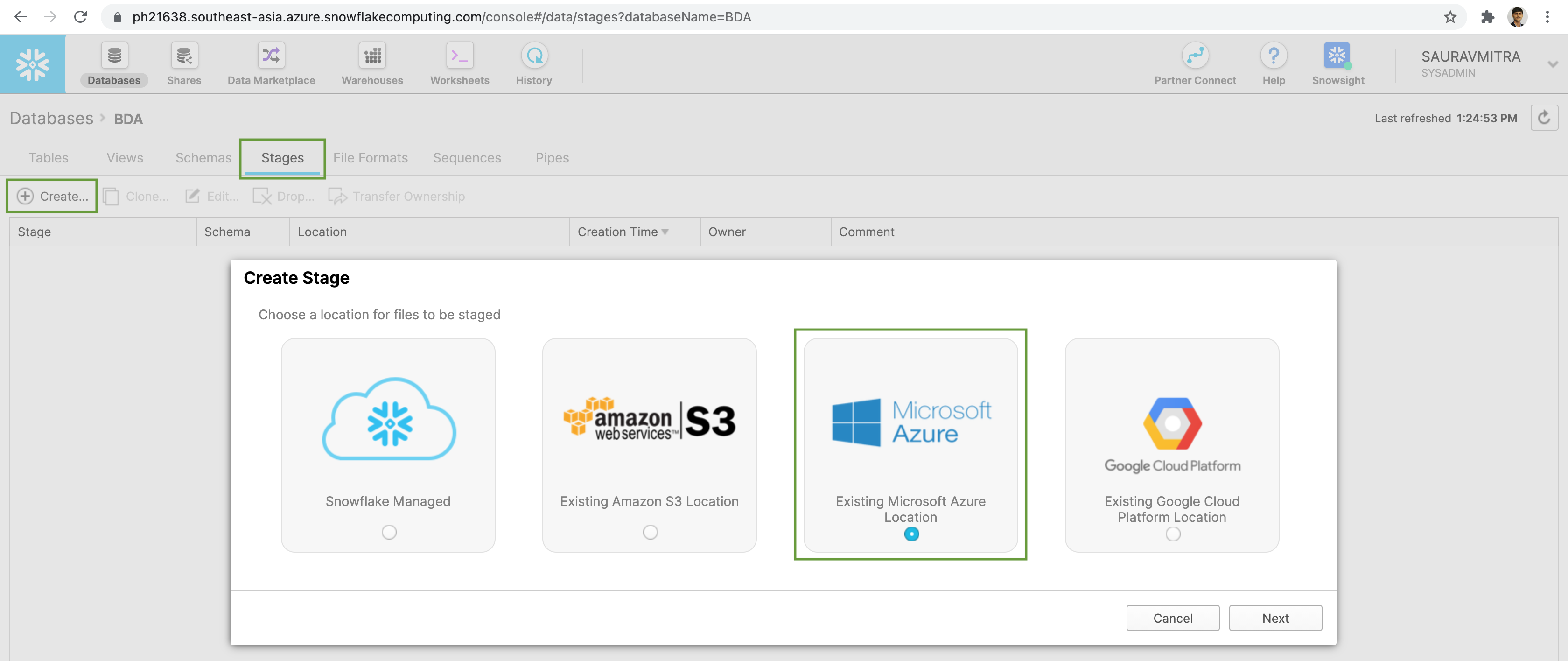Click Next in Create Stage dialog
Screen dimensions: 1568x661
click(x=1275, y=619)
